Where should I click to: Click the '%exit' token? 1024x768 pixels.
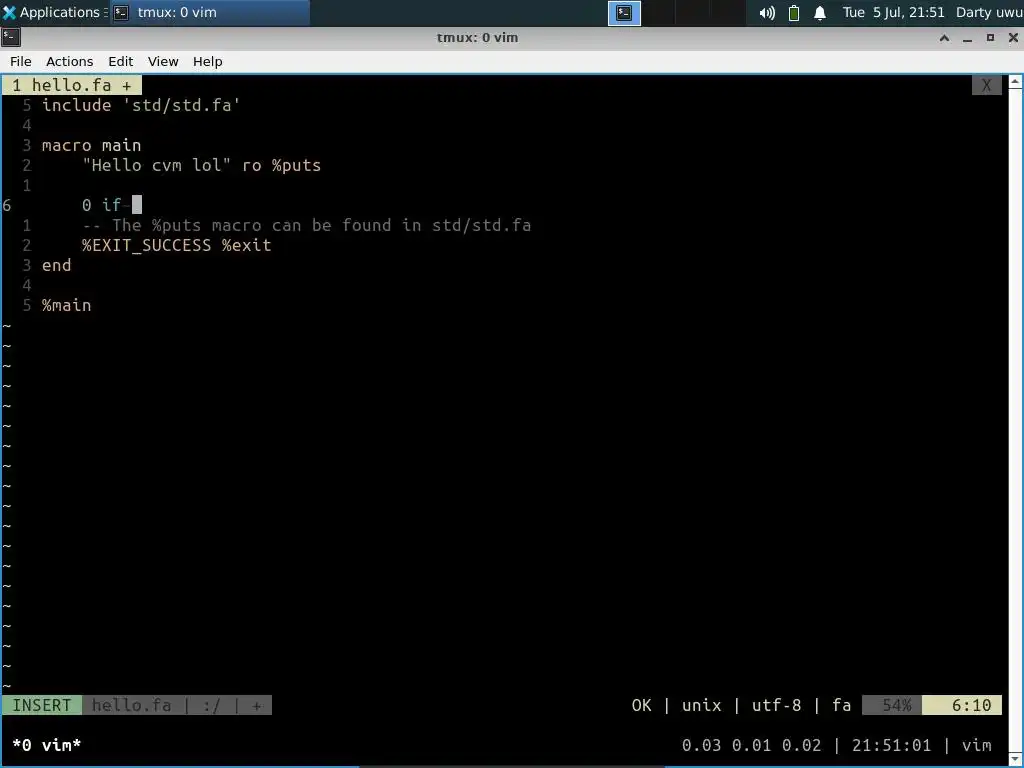pos(246,246)
